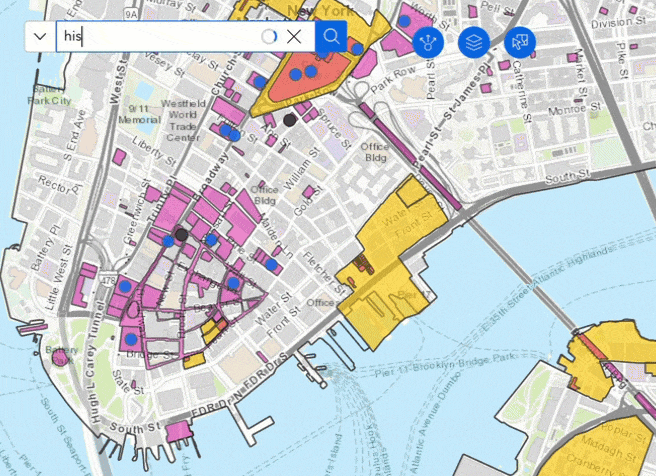Click the Monroe St street label
Screen dimensions: 656x476
coord(574,110)
